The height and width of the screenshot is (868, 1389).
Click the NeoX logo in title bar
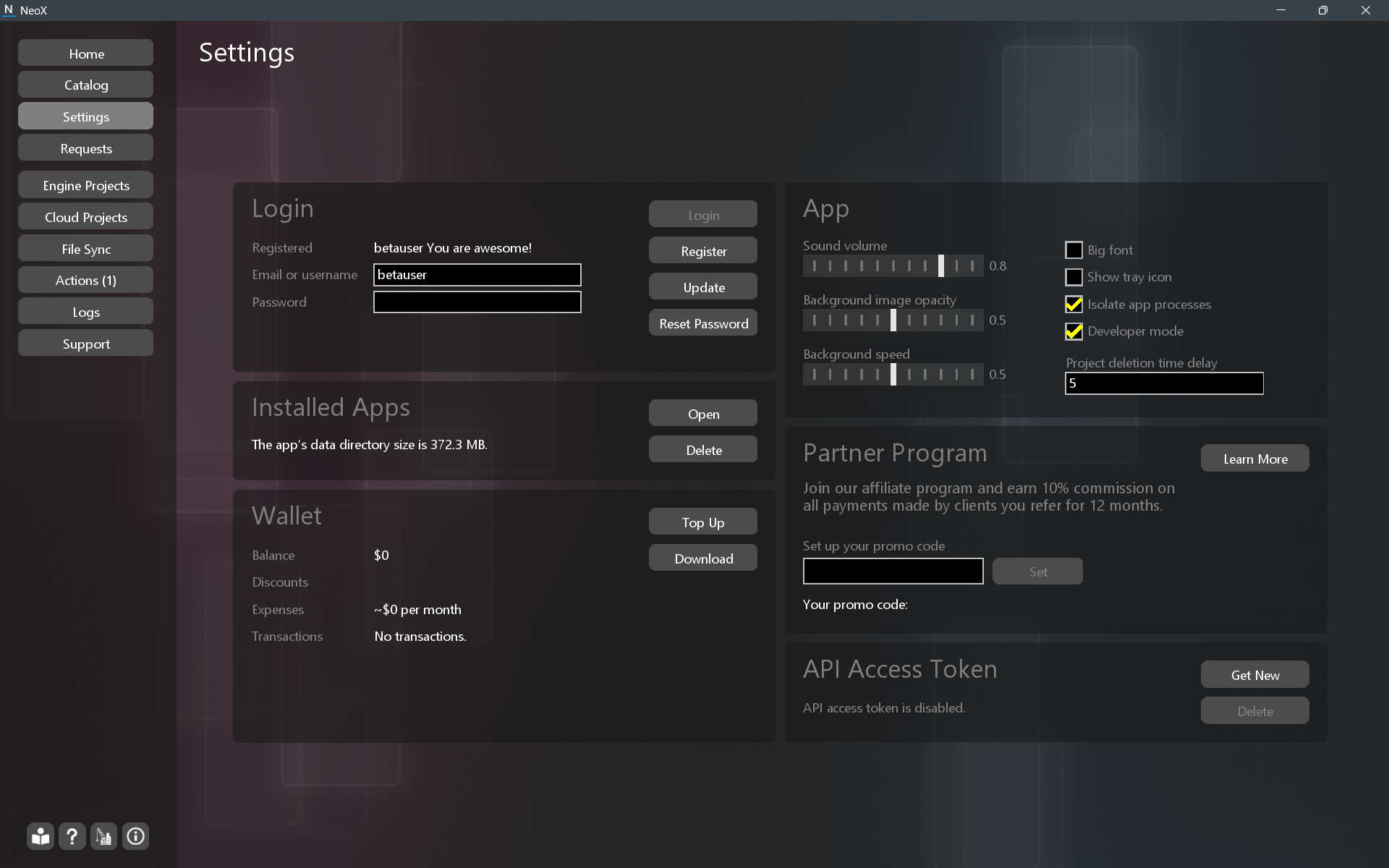point(9,10)
